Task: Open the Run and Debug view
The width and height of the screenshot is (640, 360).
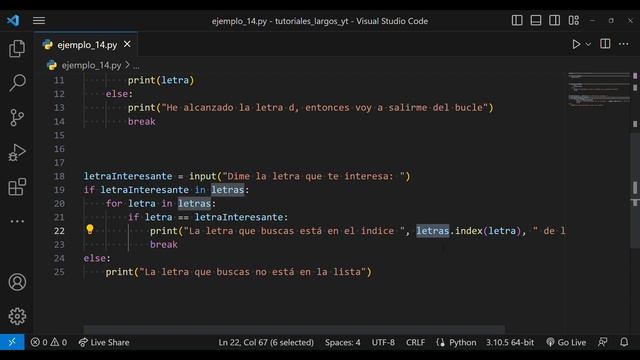Action: [17, 152]
